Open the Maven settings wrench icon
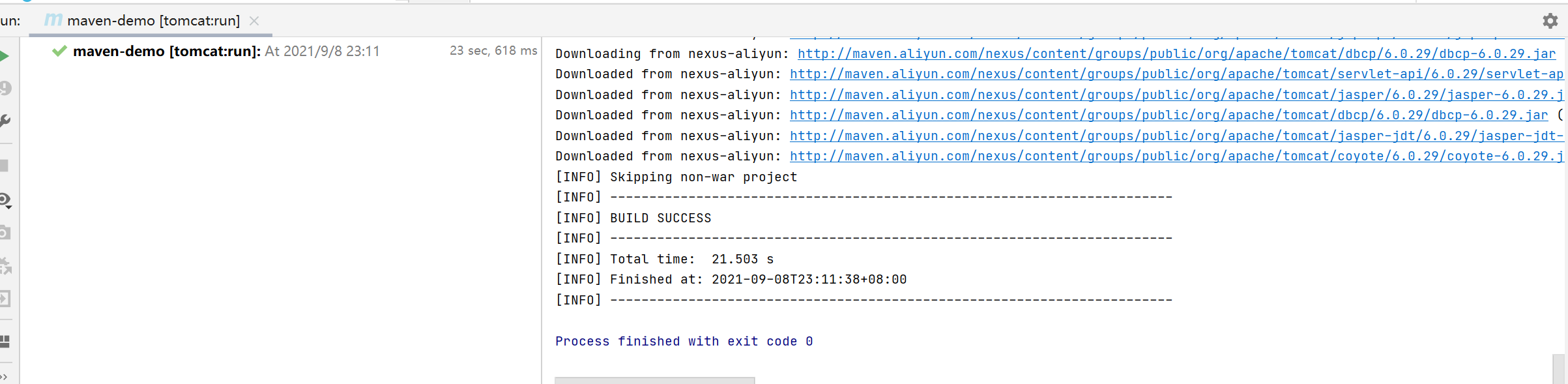1568x384 pixels. (5, 120)
